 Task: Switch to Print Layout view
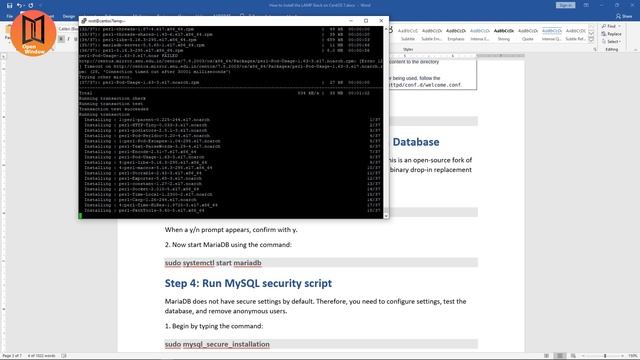(560, 356)
